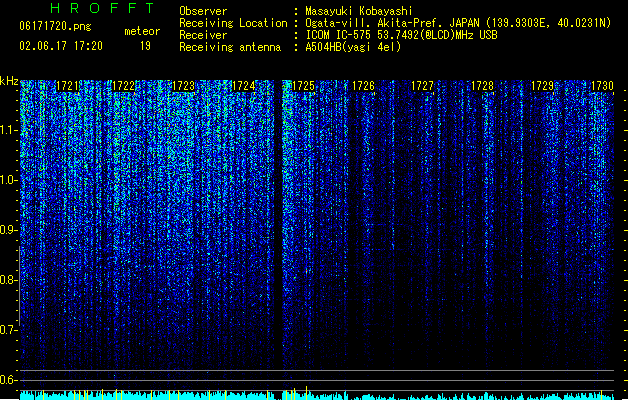This screenshot has height=400, width=629.
Task: Click the 1727 time marker
Action: coord(422,86)
